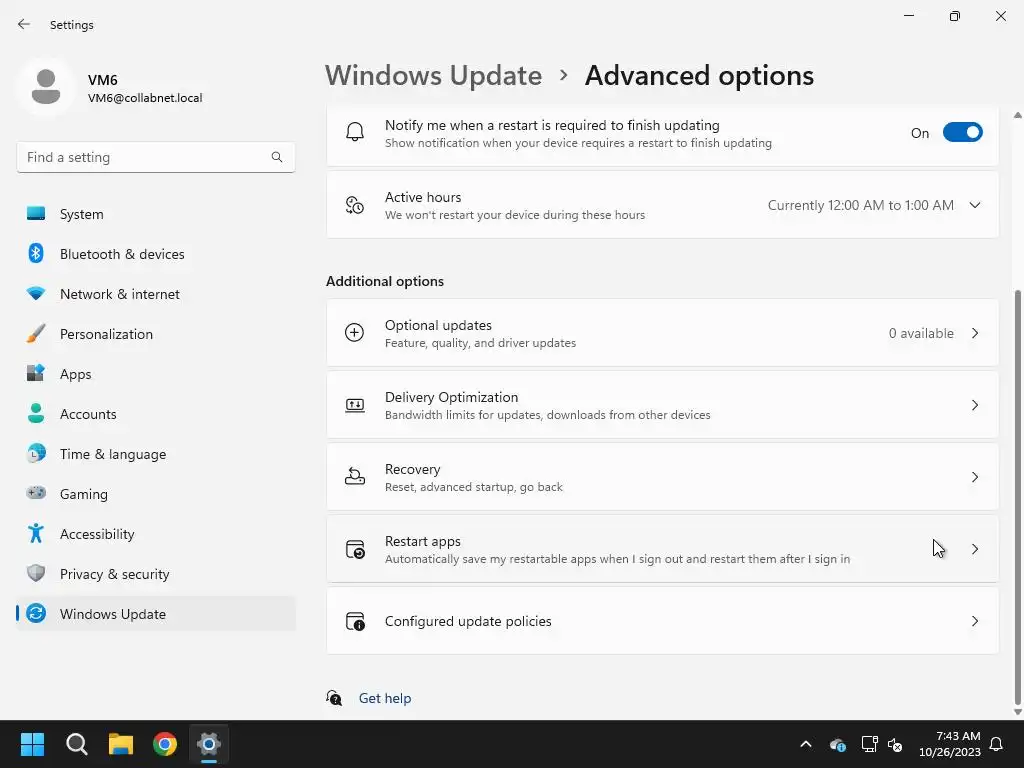Click the back arrow in Settings

point(24,24)
